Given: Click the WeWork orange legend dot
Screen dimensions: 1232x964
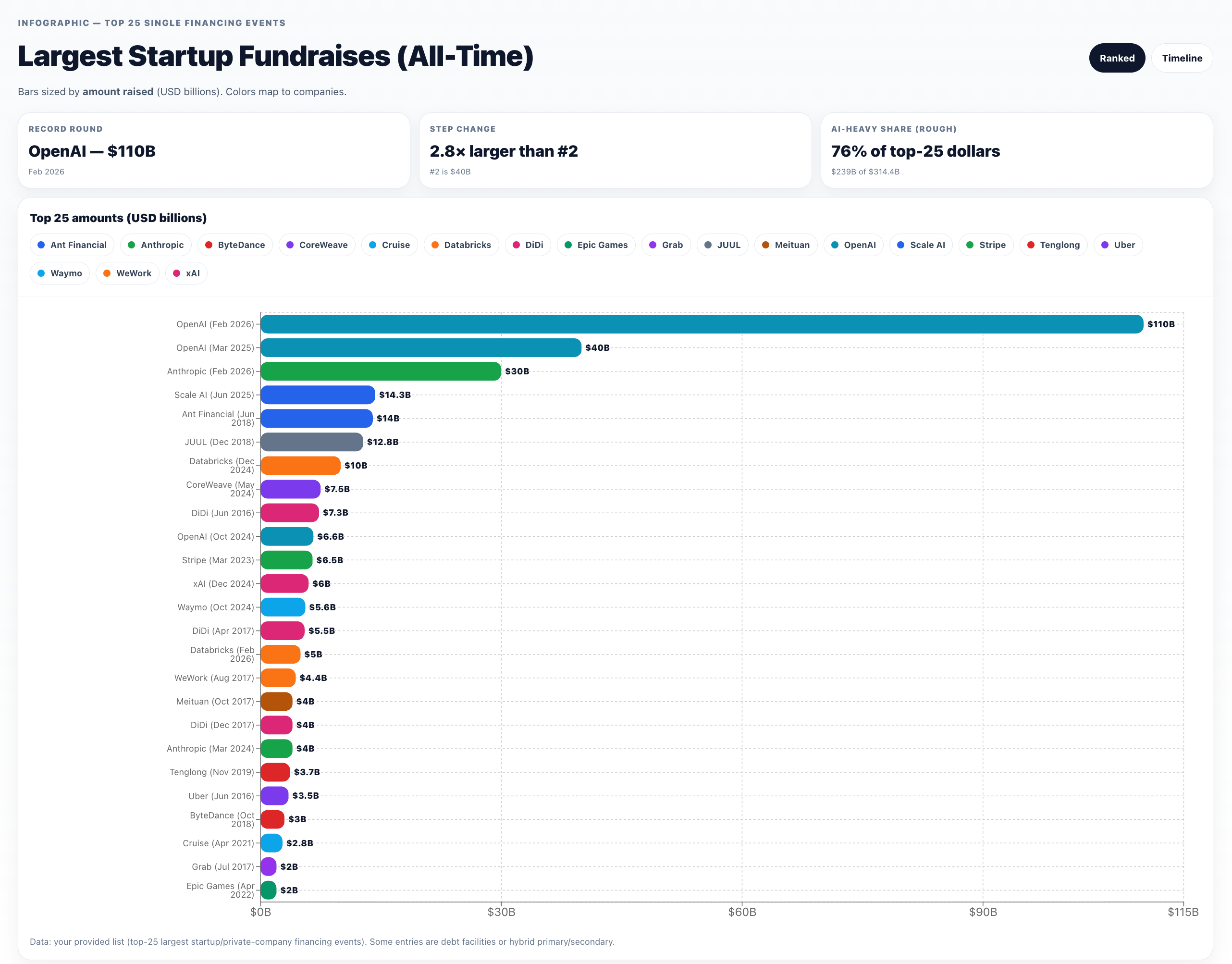Looking at the screenshot, I should click(107, 273).
